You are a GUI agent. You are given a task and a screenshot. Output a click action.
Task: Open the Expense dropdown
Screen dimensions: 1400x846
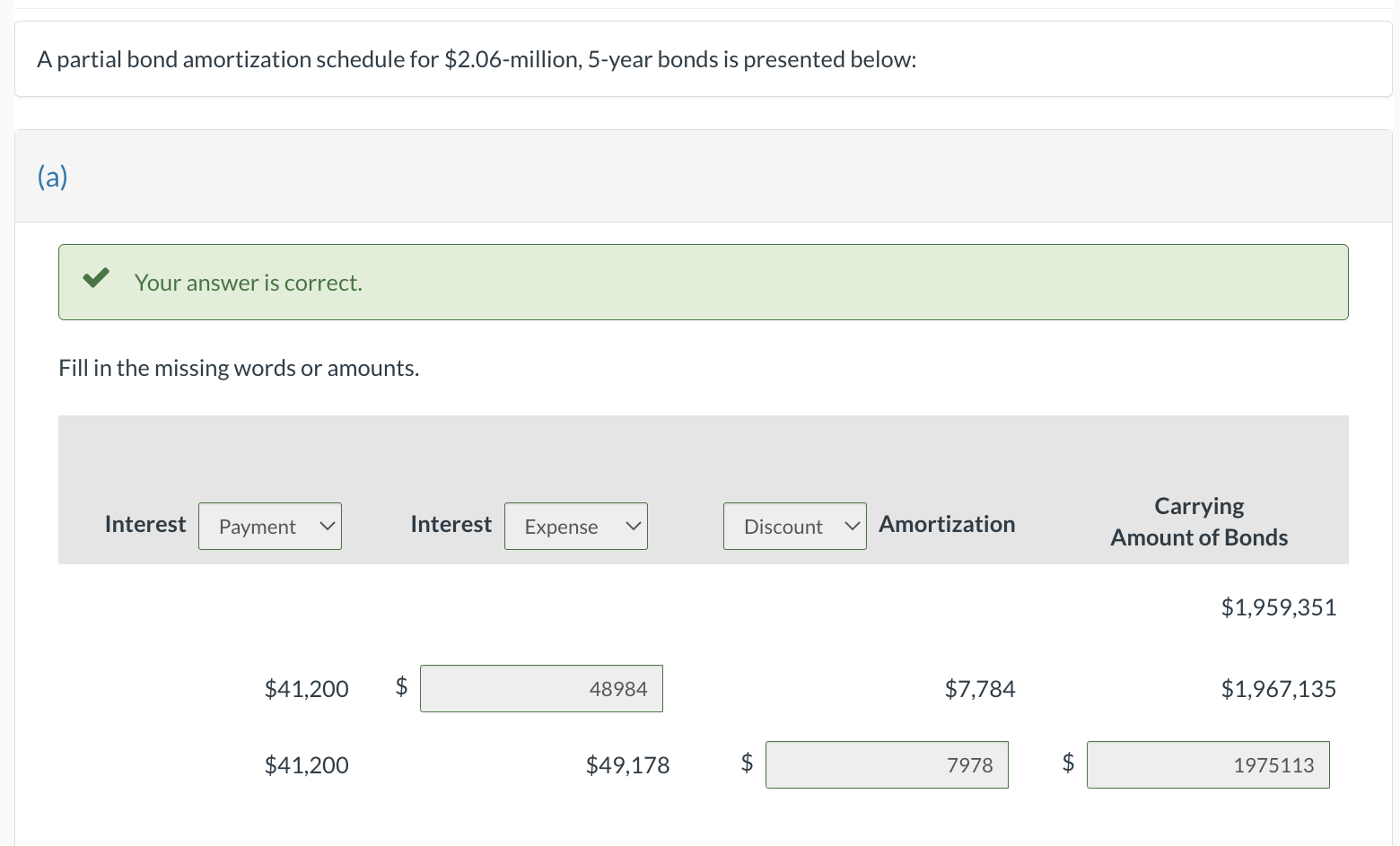(x=575, y=527)
